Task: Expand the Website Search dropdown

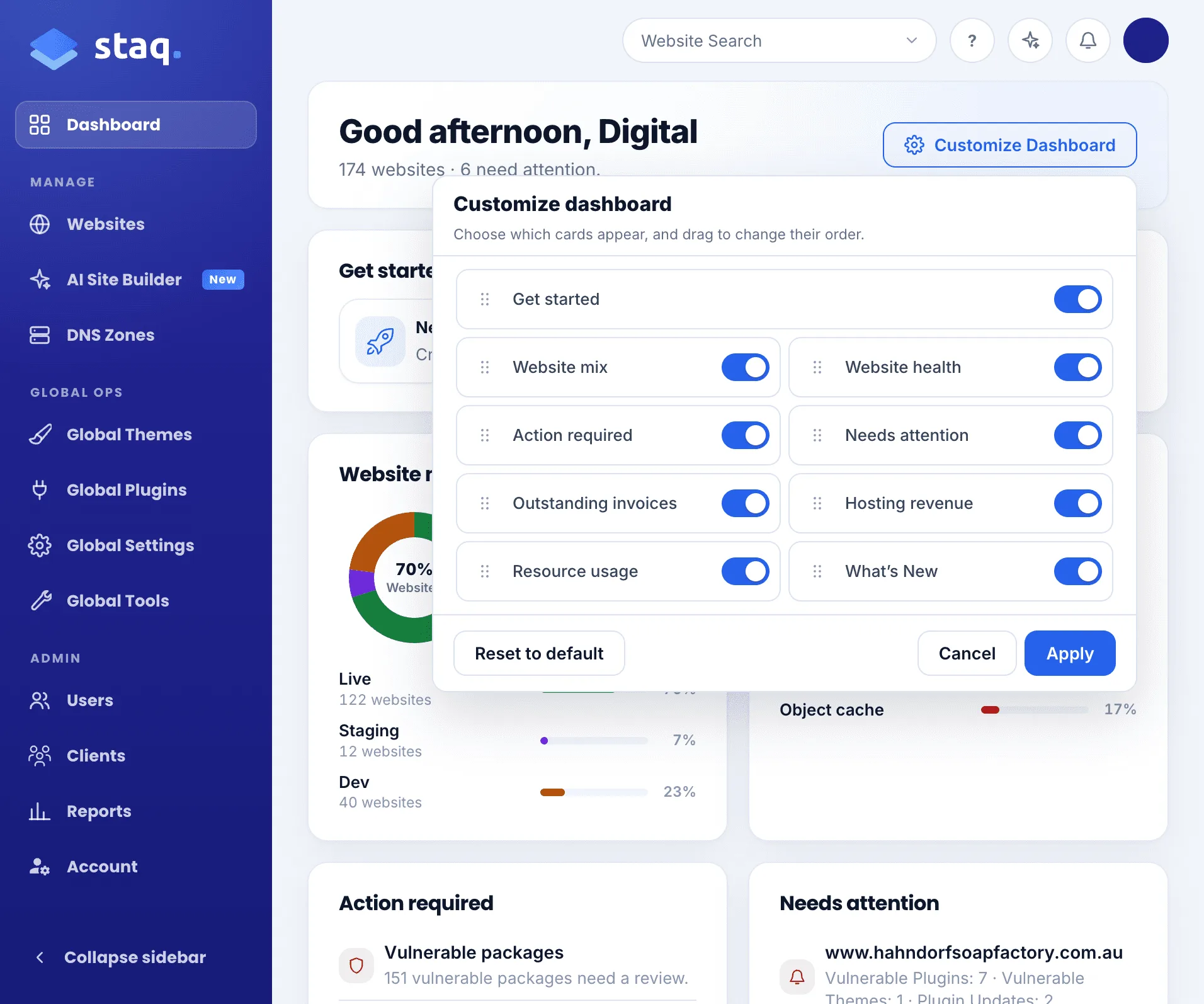Action: click(x=779, y=40)
